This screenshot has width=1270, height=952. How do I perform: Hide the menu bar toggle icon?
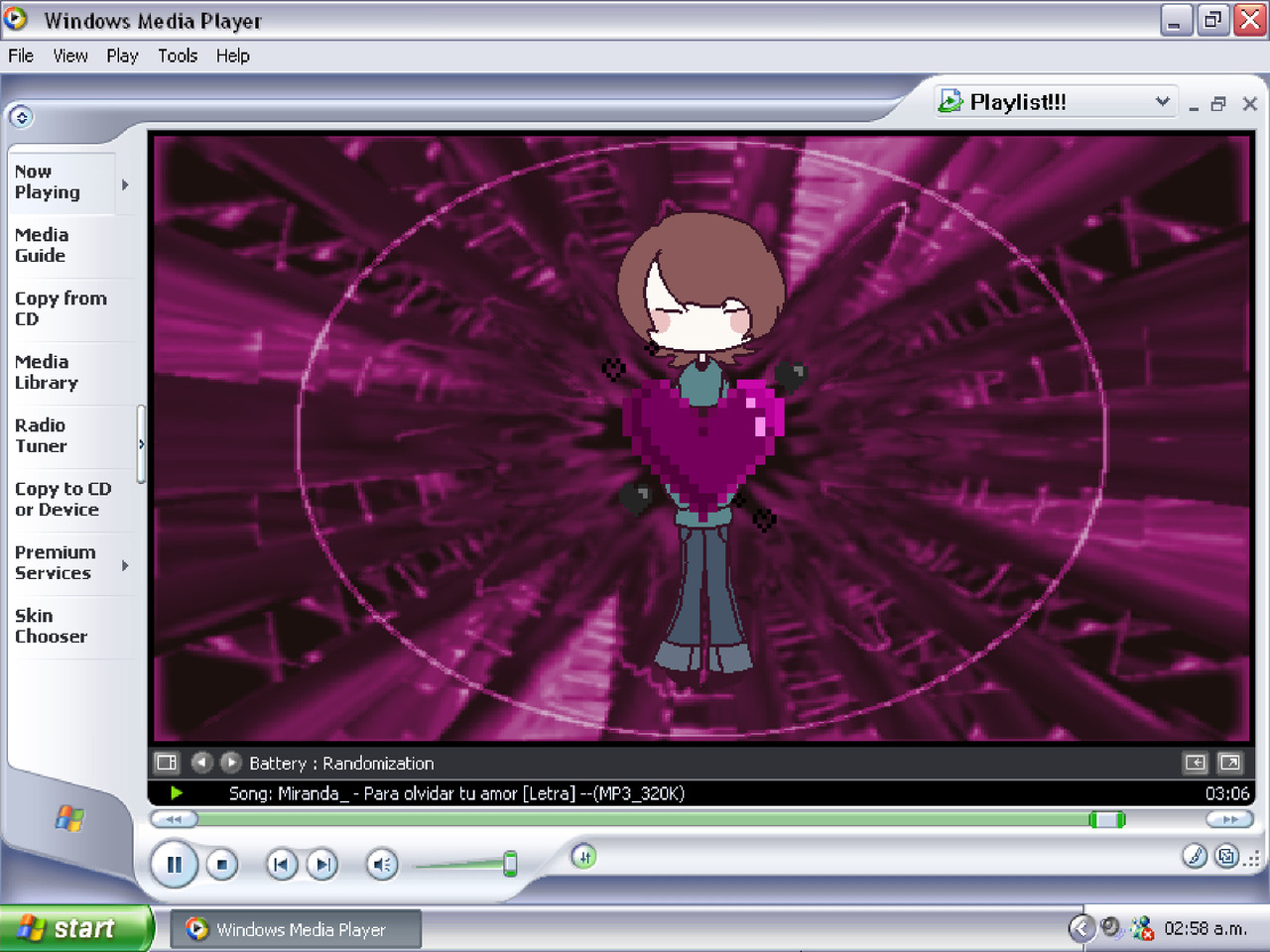(21, 117)
